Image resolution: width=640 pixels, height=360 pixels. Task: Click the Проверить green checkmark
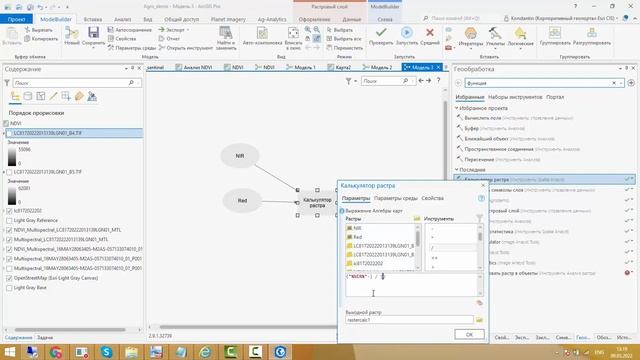(x=381, y=36)
